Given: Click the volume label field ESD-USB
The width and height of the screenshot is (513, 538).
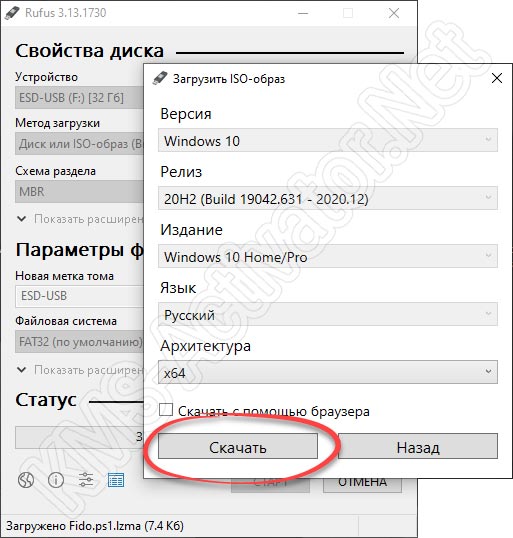Looking at the screenshot, I should [x=80, y=296].
